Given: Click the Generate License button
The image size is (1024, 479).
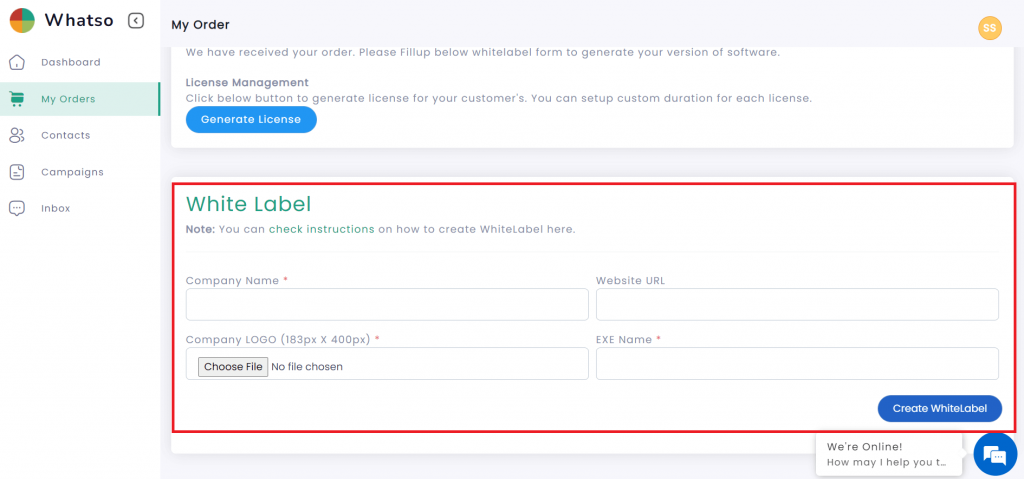Looking at the screenshot, I should 251,120.
